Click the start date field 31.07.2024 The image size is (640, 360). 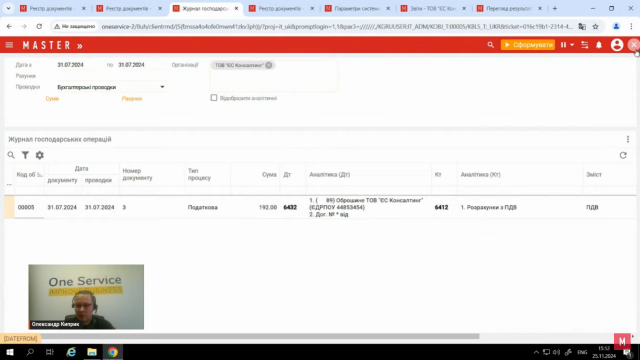pos(70,65)
